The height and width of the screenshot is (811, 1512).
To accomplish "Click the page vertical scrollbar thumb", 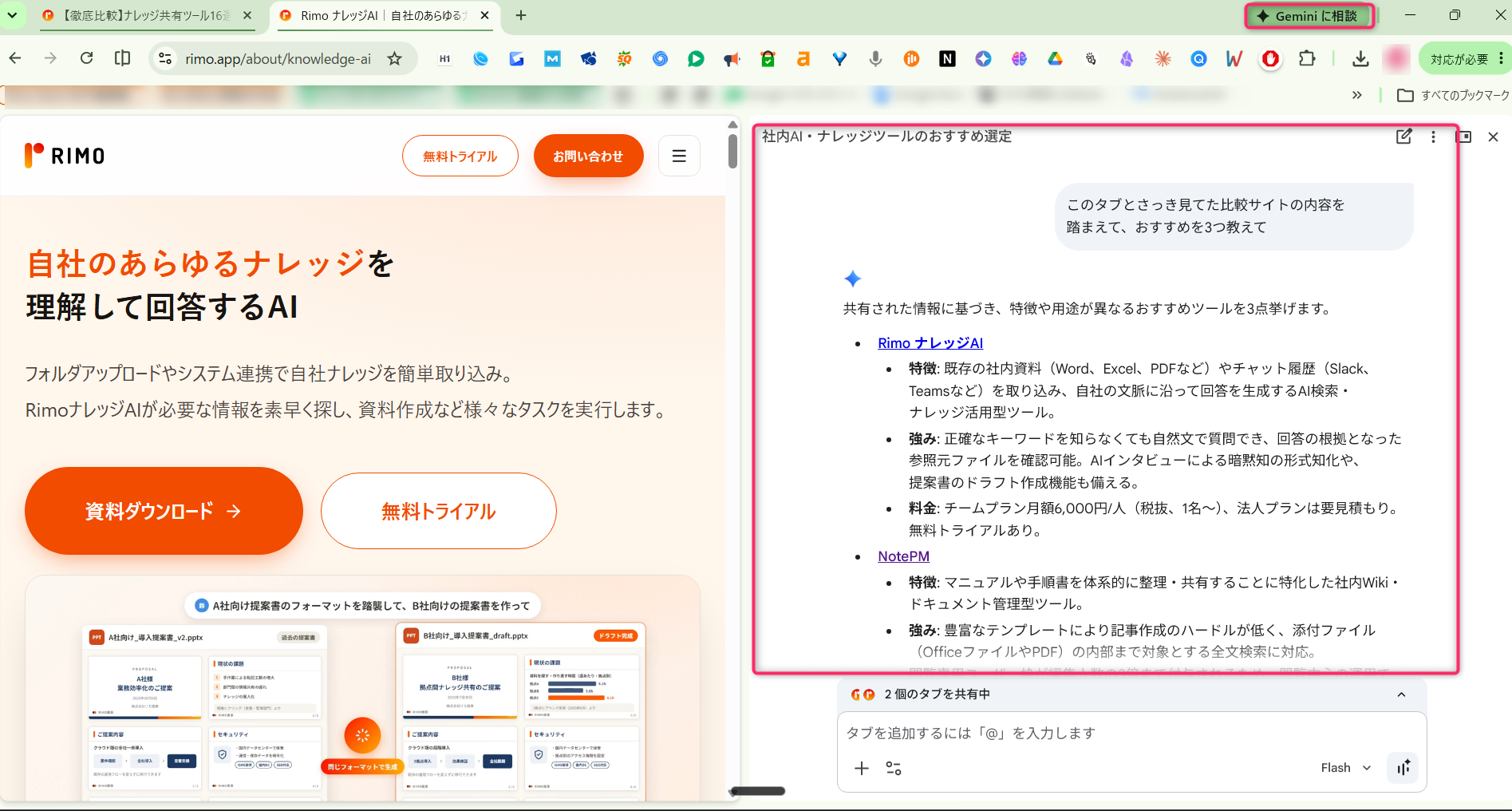I will [x=732, y=150].
